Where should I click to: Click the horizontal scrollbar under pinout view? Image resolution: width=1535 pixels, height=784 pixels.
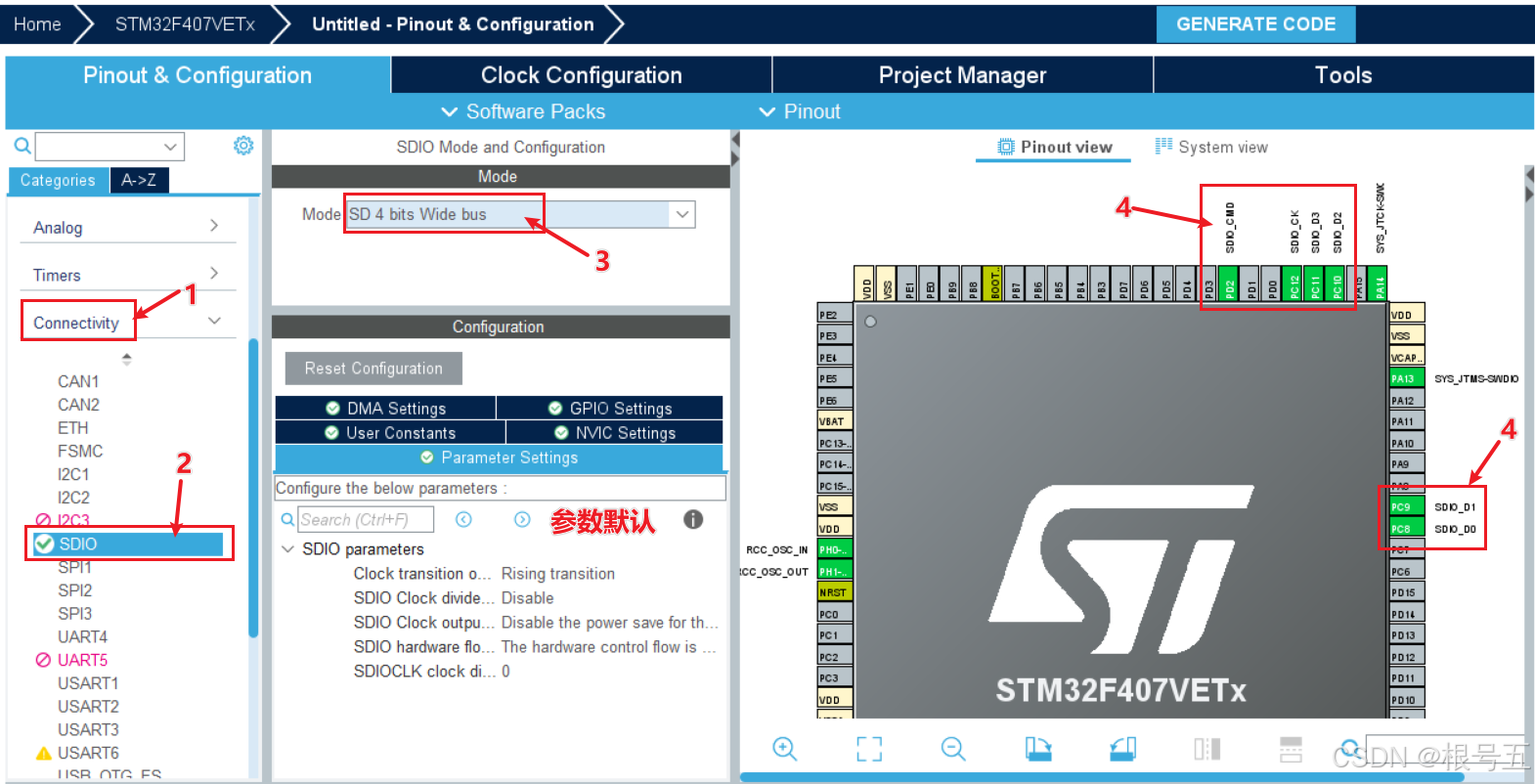pos(1102,777)
